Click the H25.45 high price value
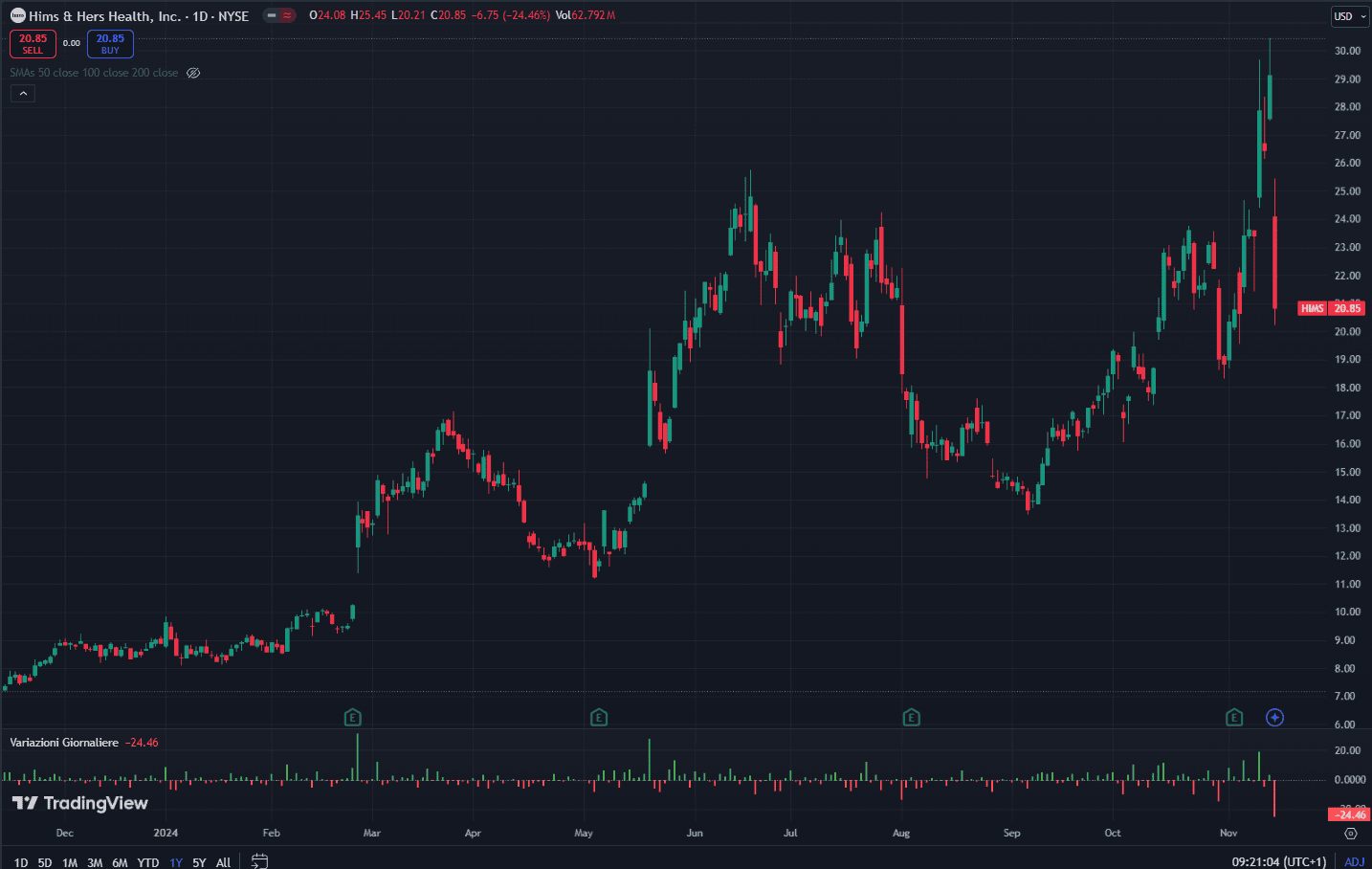This screenshot has height=869, width=1372. click(x=368, y=15)
